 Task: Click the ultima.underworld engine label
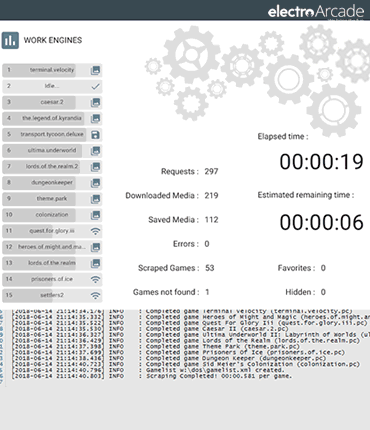point(52,150)
